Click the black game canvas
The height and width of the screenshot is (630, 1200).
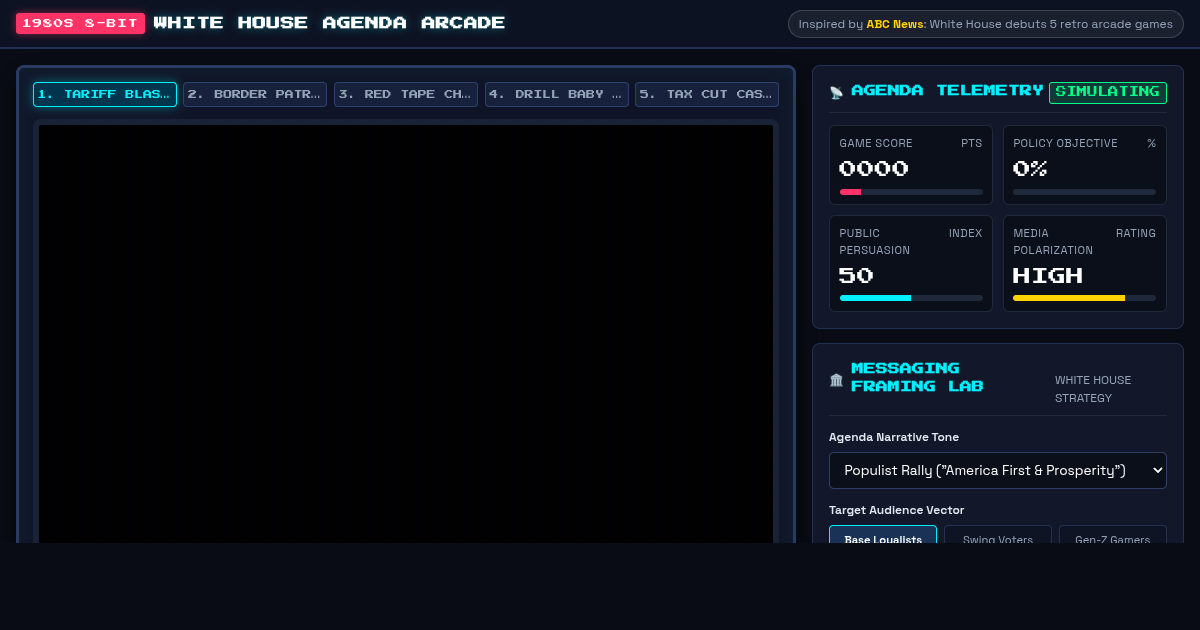(x=406, y=334)
